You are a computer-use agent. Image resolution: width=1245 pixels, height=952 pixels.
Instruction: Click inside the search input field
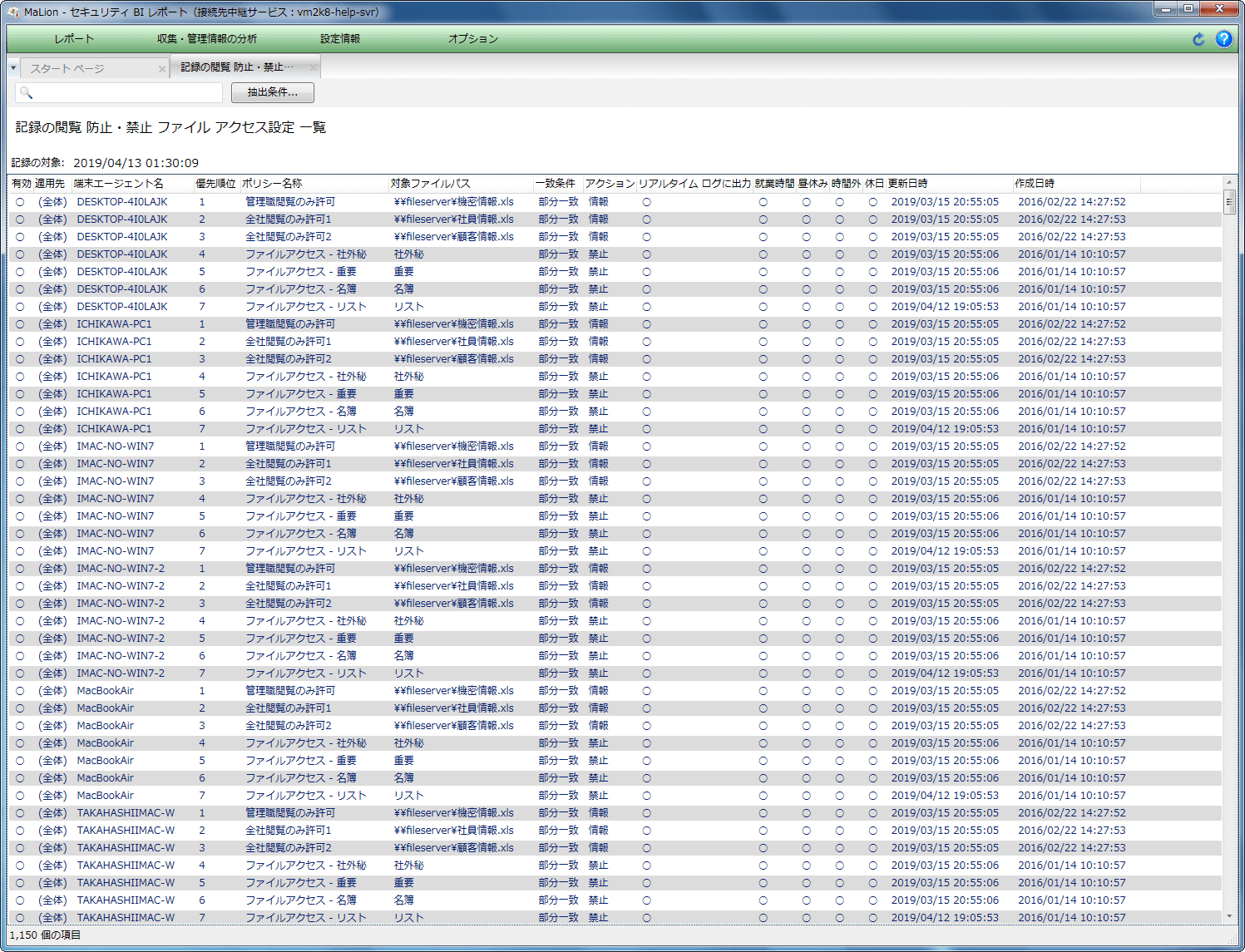point(125,92)
